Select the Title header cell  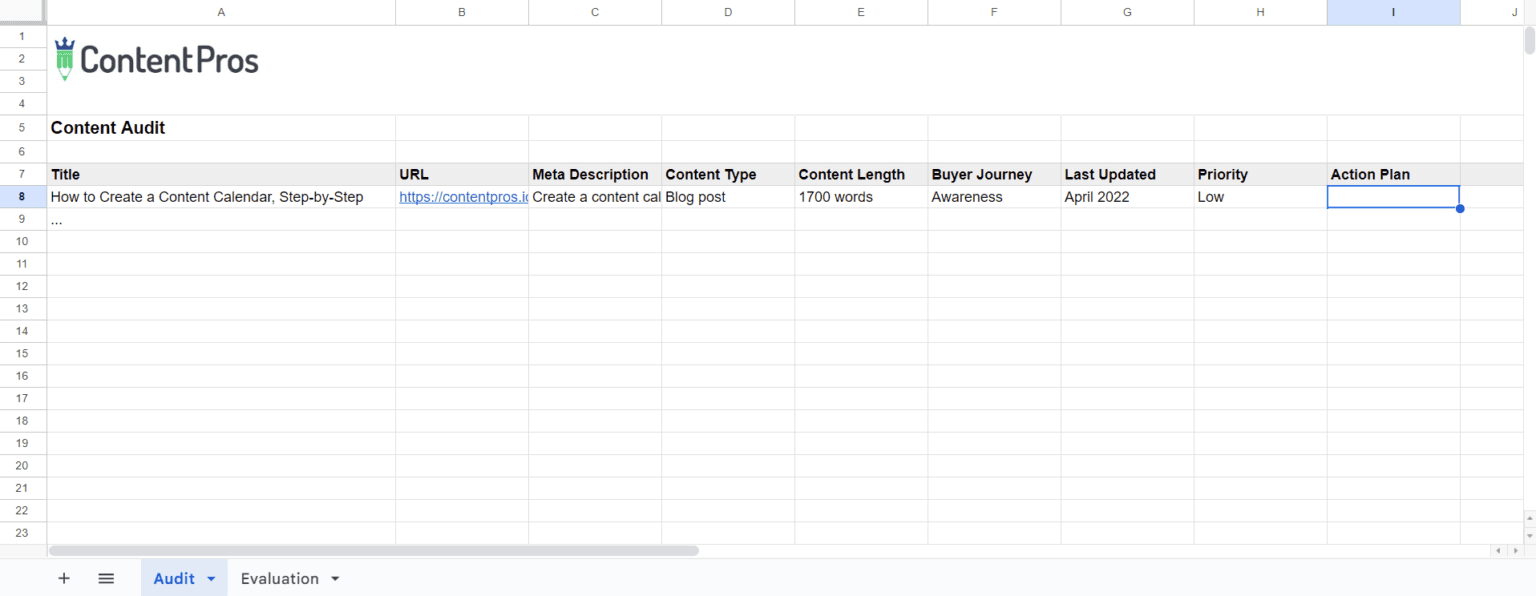pos(221,174)
